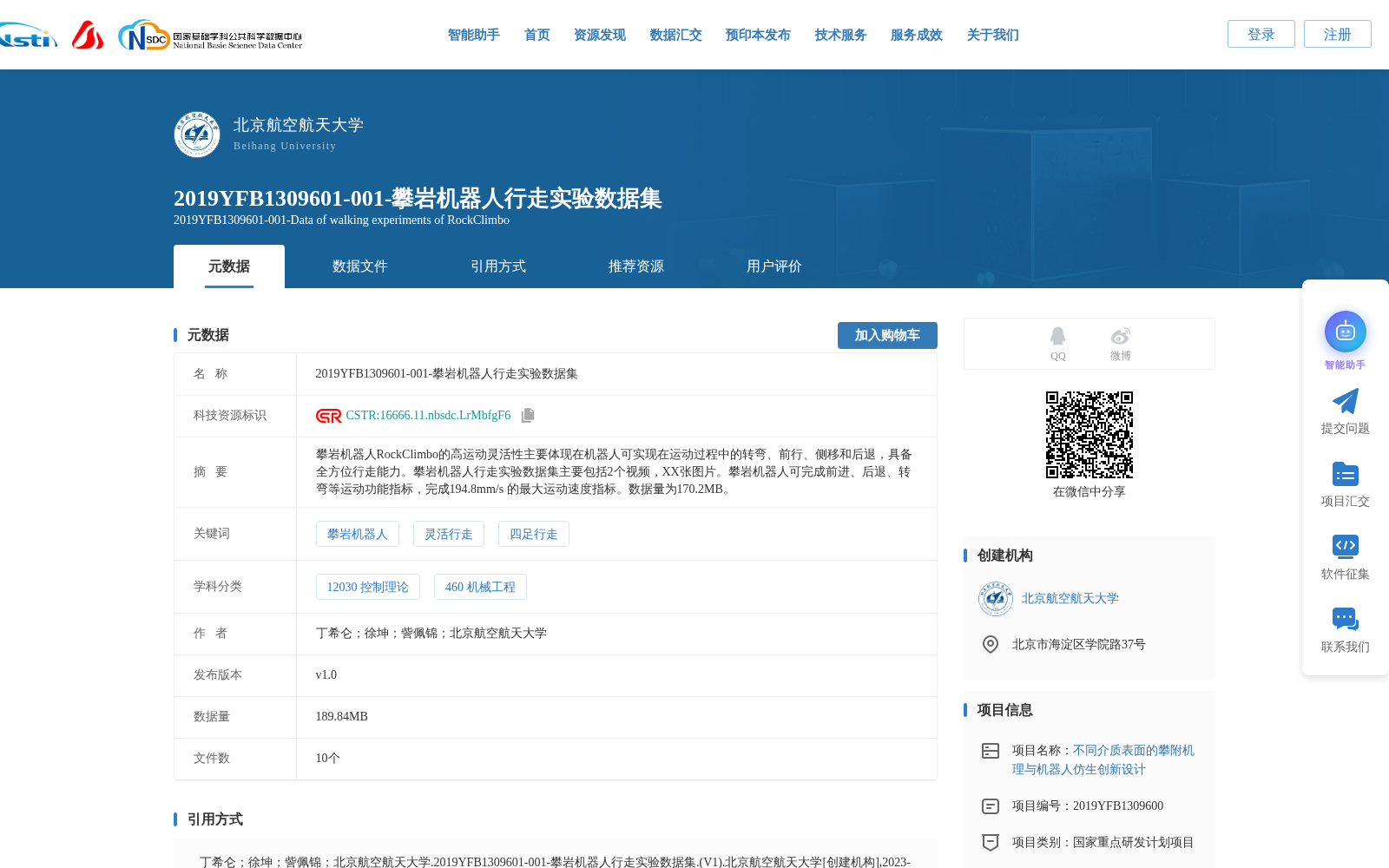Switch to the 推荐资源 tab
1389x868 pixels.
click(636, 266)
